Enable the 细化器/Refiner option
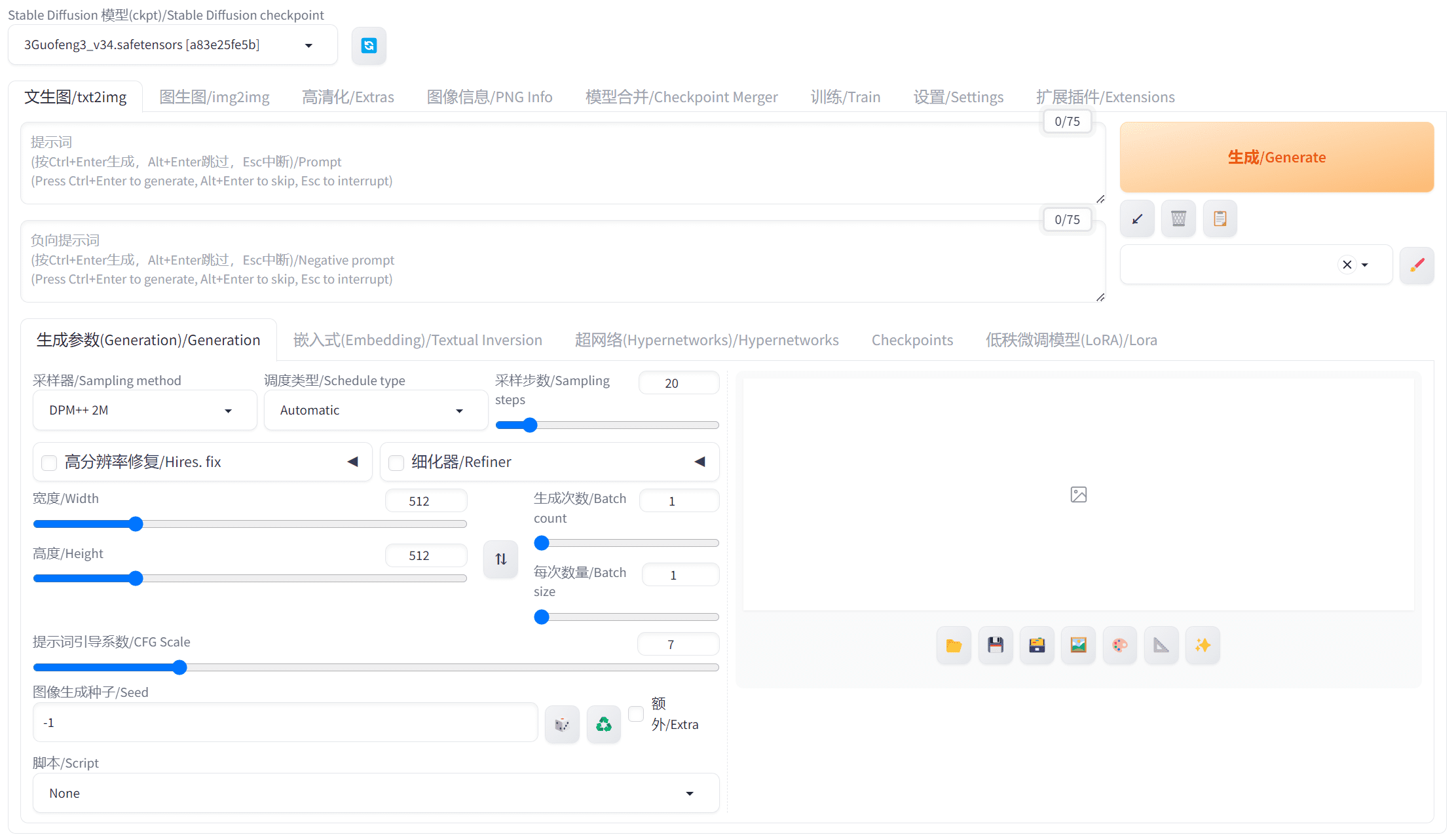The height and width of the screenshot is (839, 1456). [396, 462]
